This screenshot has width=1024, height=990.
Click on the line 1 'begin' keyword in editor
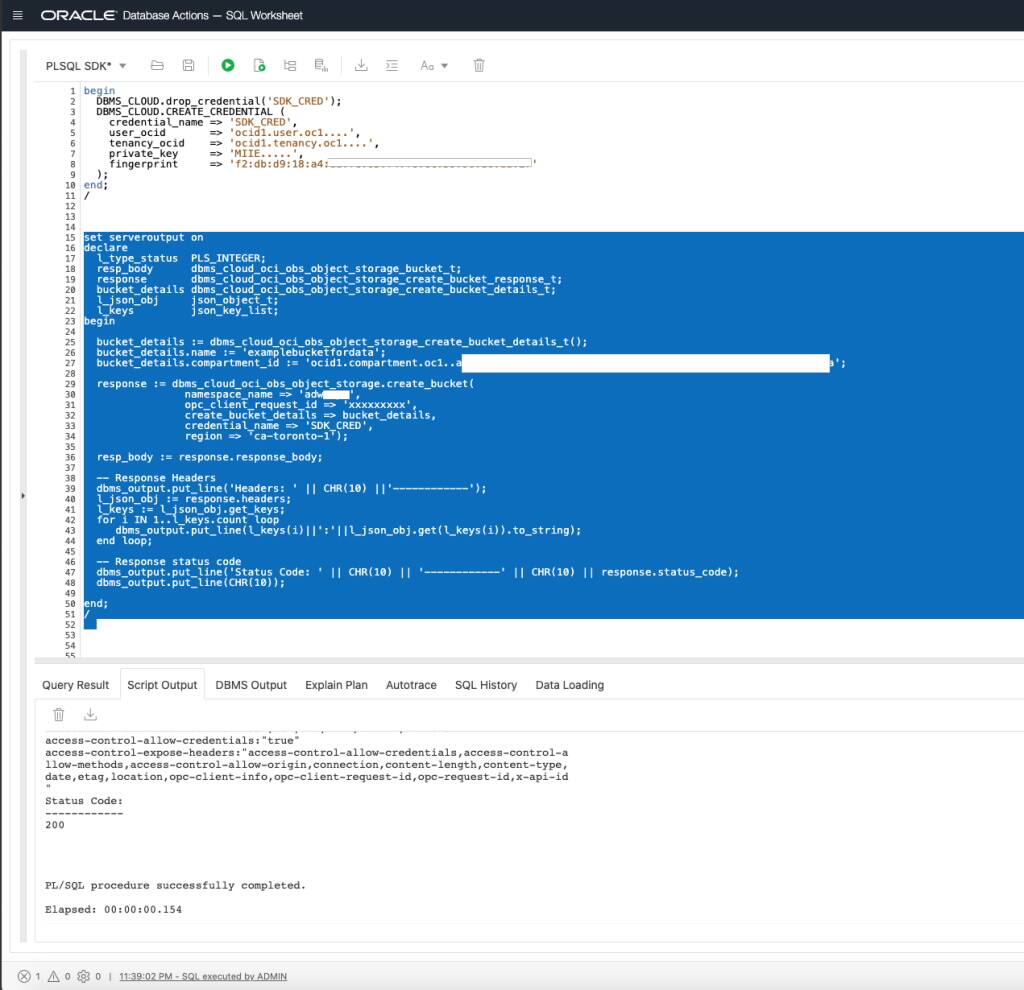(99, 91)
